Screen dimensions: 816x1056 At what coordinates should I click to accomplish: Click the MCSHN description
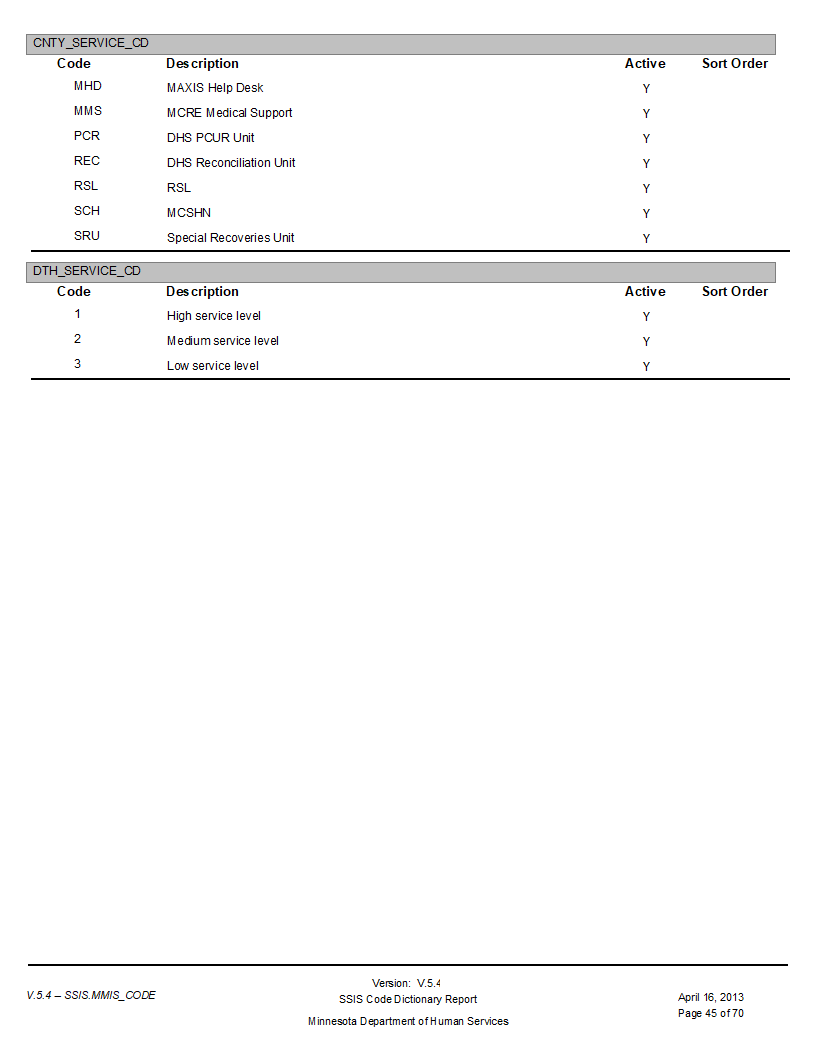click(x=189, y=213)
